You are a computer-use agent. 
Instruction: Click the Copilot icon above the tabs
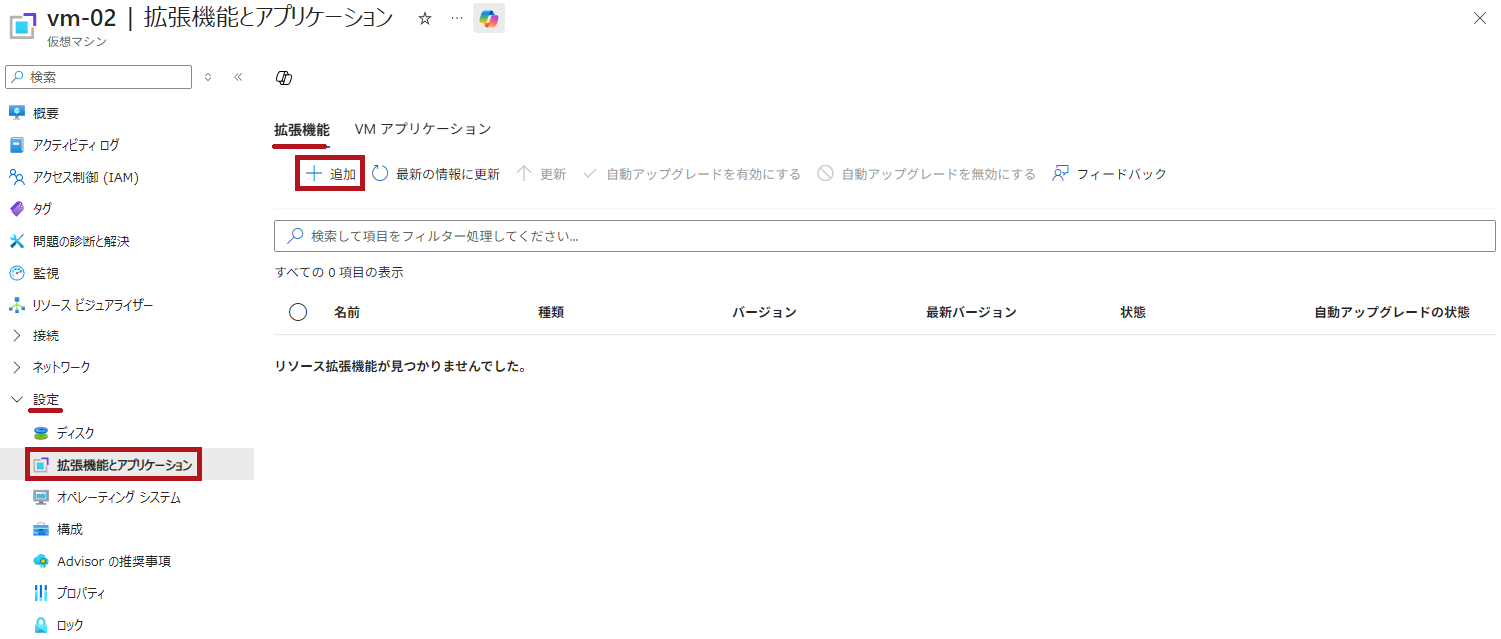coord(284,78)
